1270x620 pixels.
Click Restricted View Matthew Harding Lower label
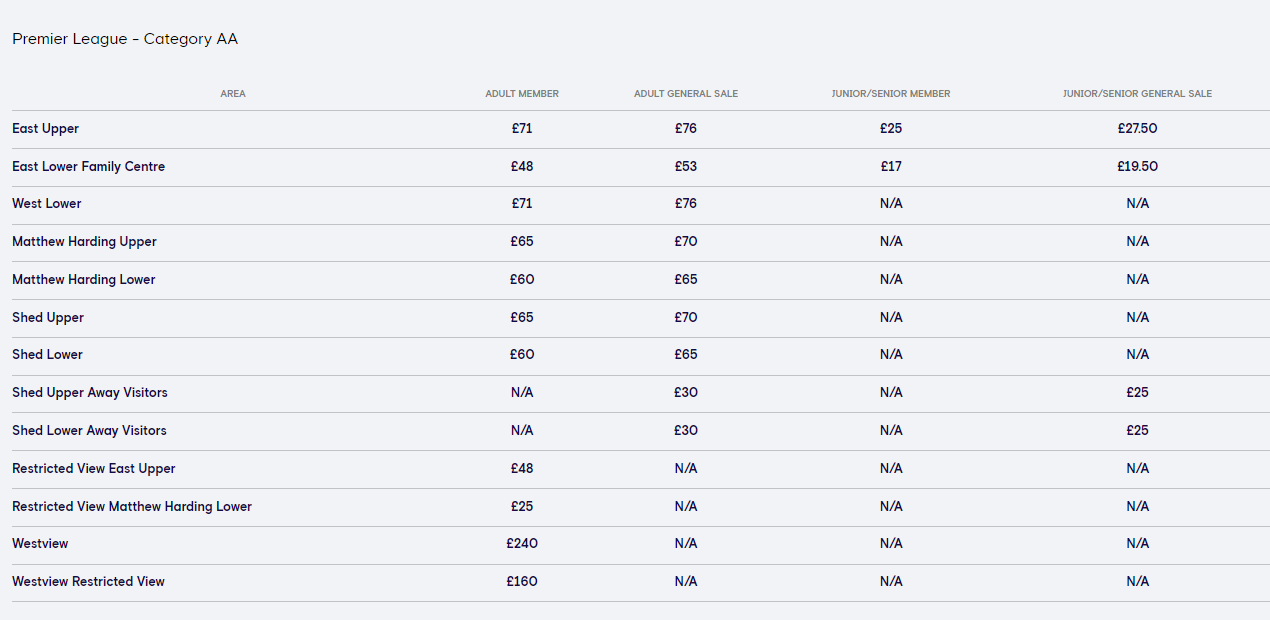132,507
